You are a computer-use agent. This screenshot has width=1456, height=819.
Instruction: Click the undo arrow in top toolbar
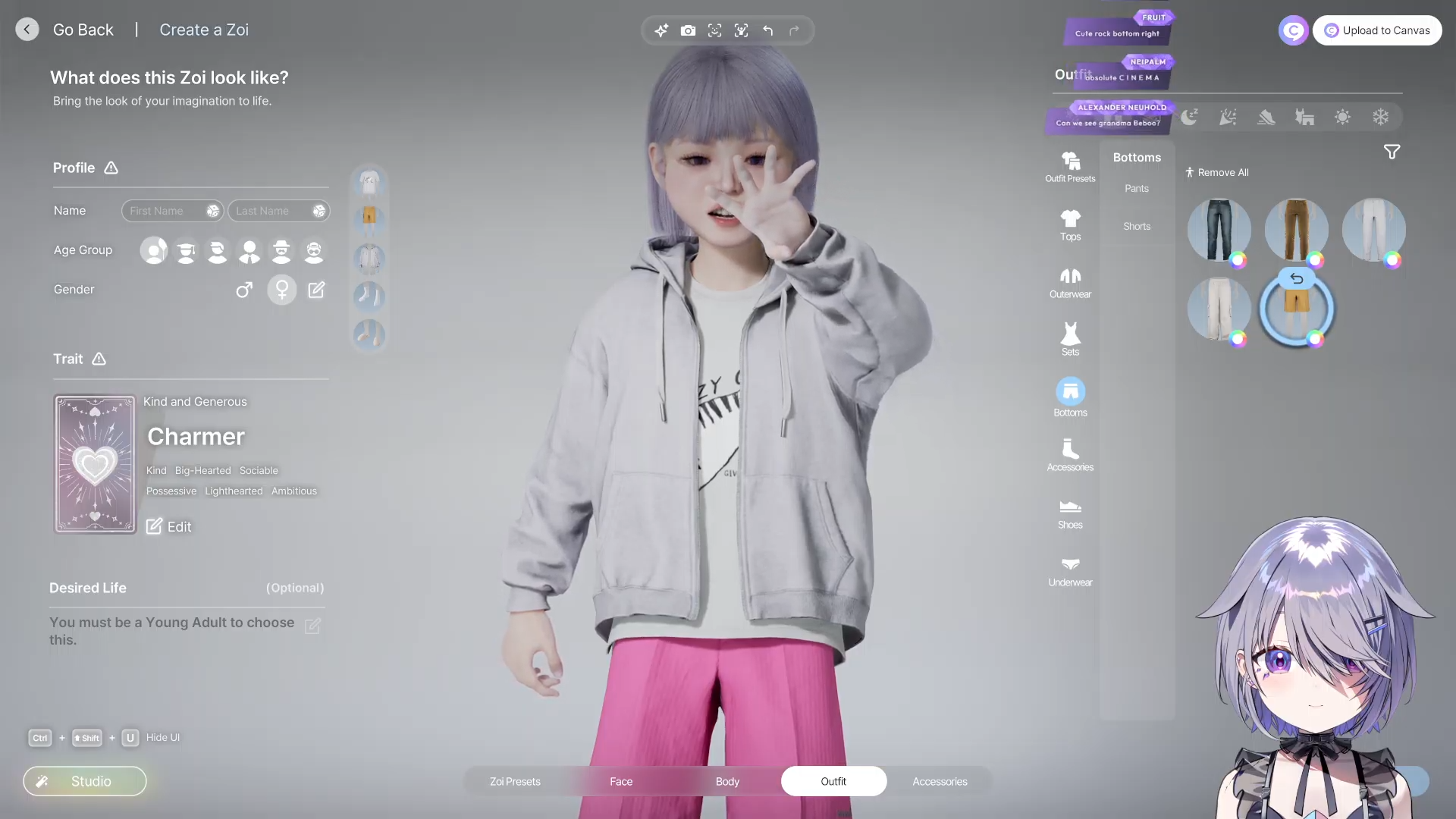pyautogui.click(x=768, y=30)
